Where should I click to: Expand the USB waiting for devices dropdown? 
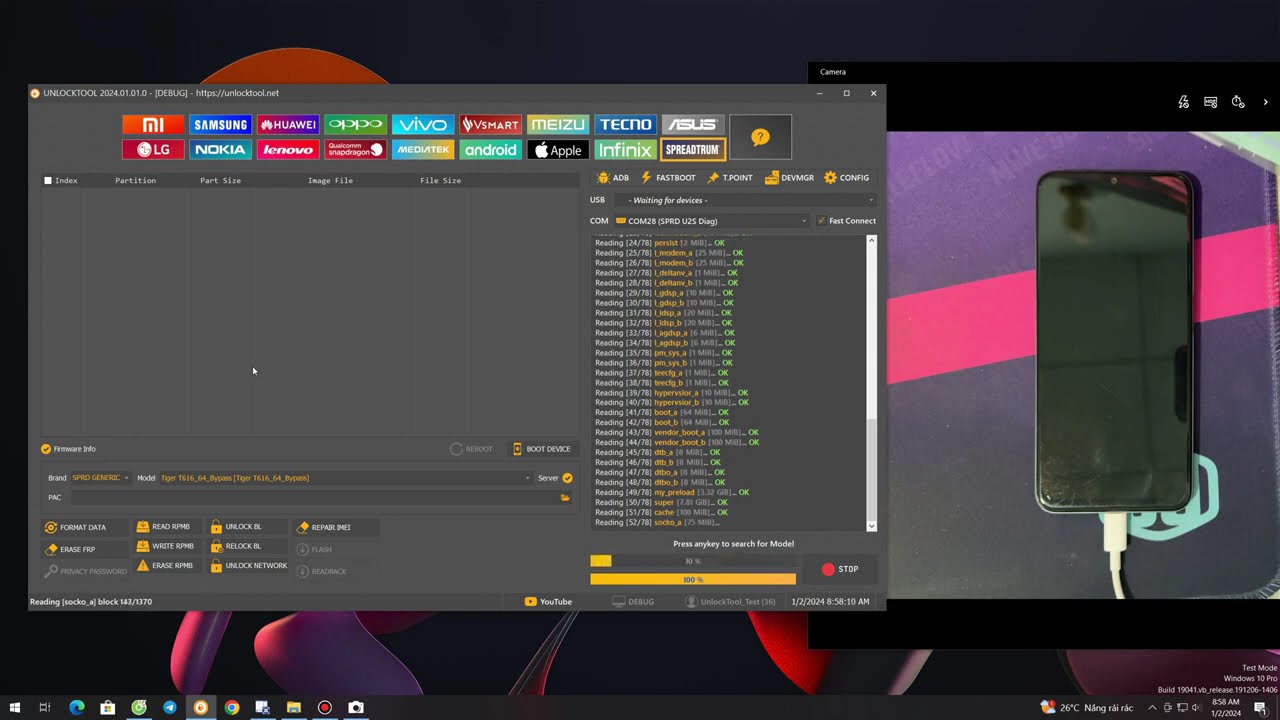point(745,200)
